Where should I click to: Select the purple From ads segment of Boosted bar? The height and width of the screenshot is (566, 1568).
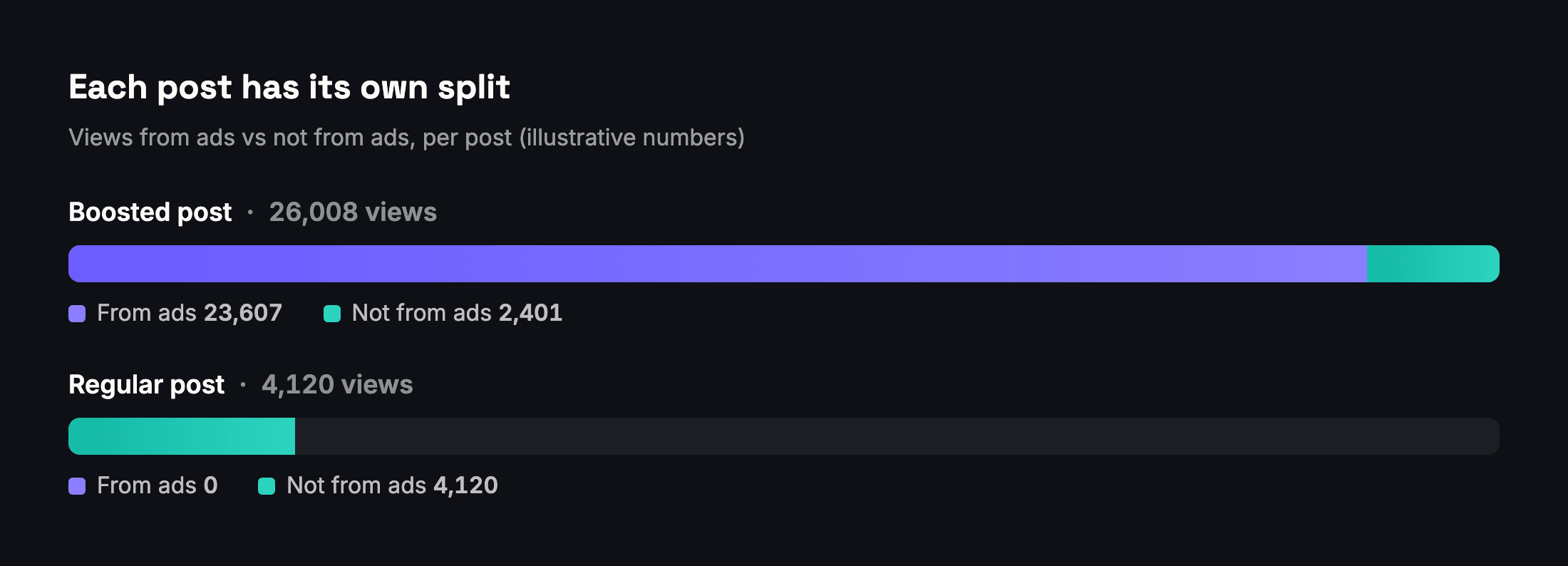(x=718, y=264)
